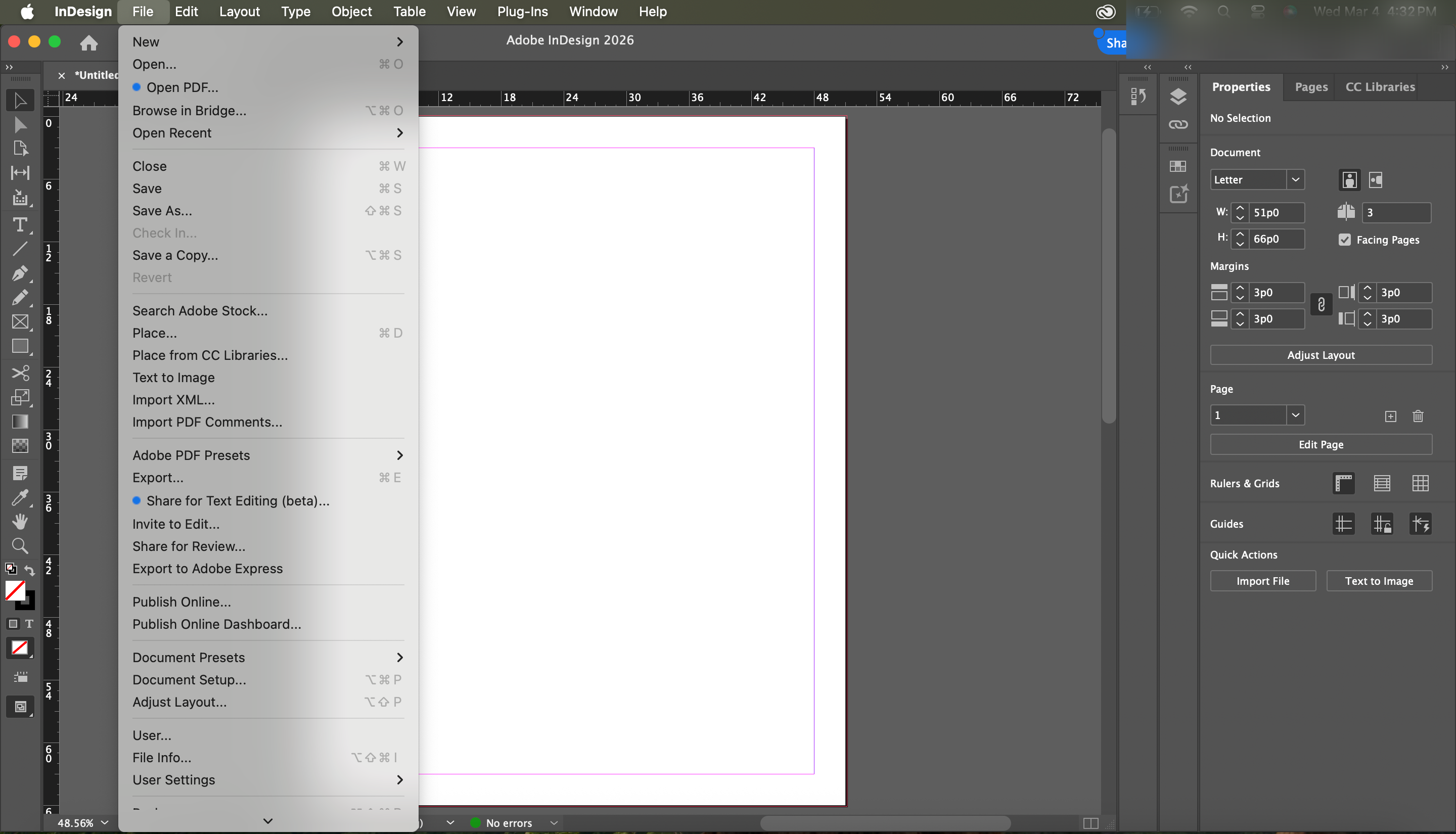
Task: Toggle the margins link chain icon
Action: coord(1321,305)
